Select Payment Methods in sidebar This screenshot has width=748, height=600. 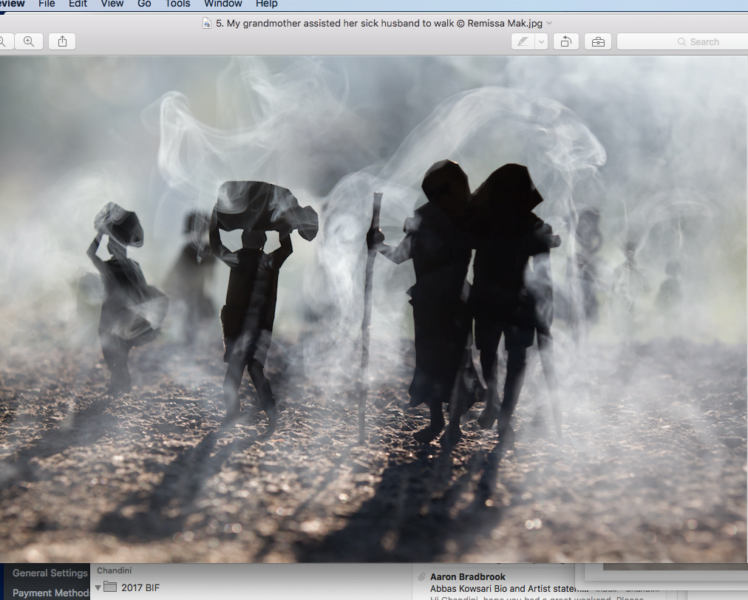coord(50,592)
